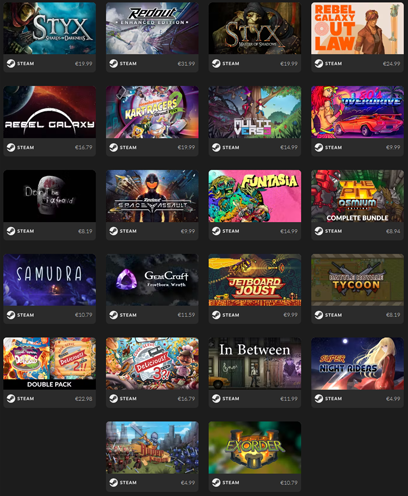Viewport: 408px width, 496px height.
Task: Open the 80's Overdrive game thumbnail
Action: [358, 112]
